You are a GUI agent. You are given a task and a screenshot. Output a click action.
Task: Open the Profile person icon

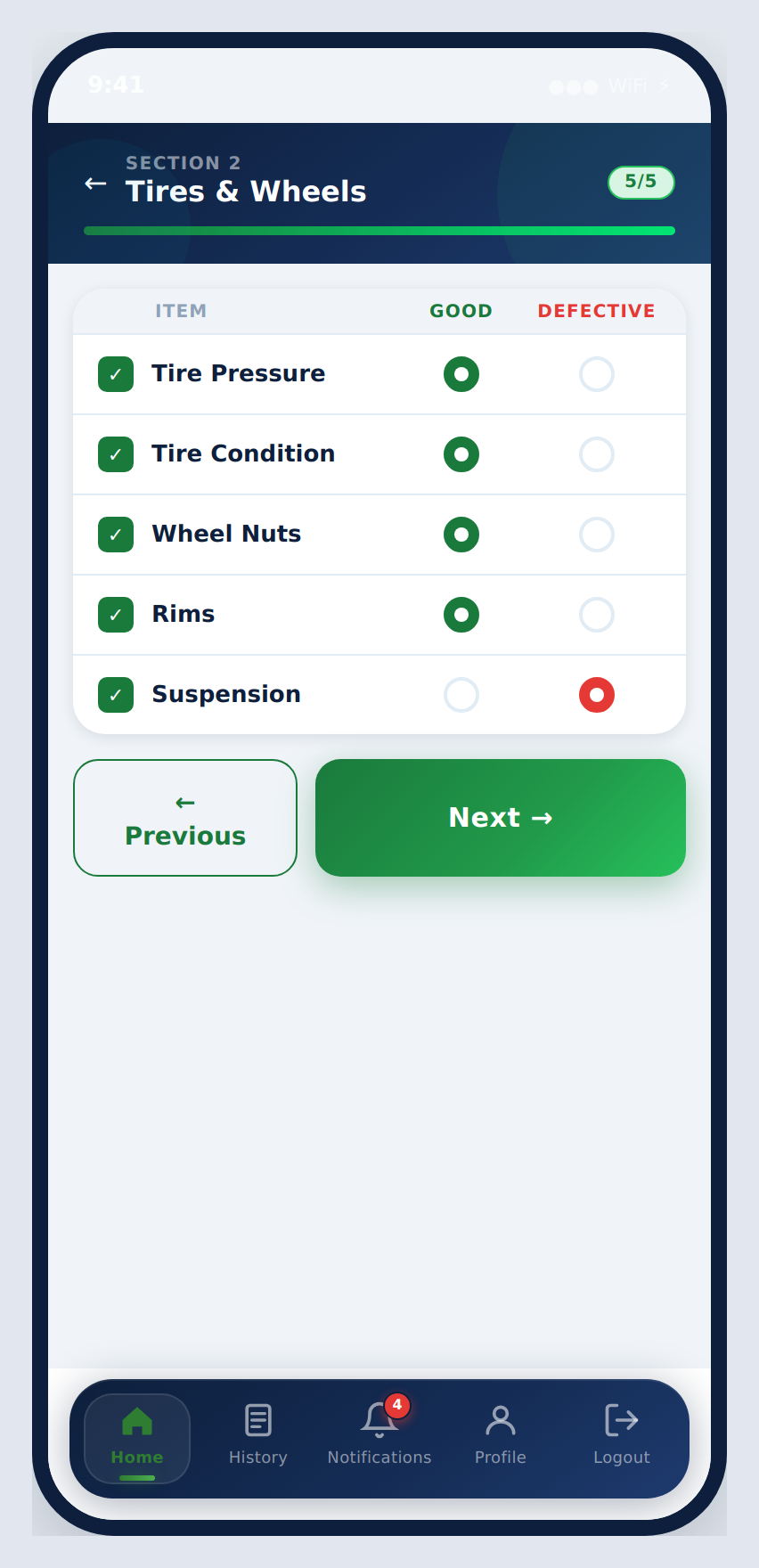[x=501, y=1420]
